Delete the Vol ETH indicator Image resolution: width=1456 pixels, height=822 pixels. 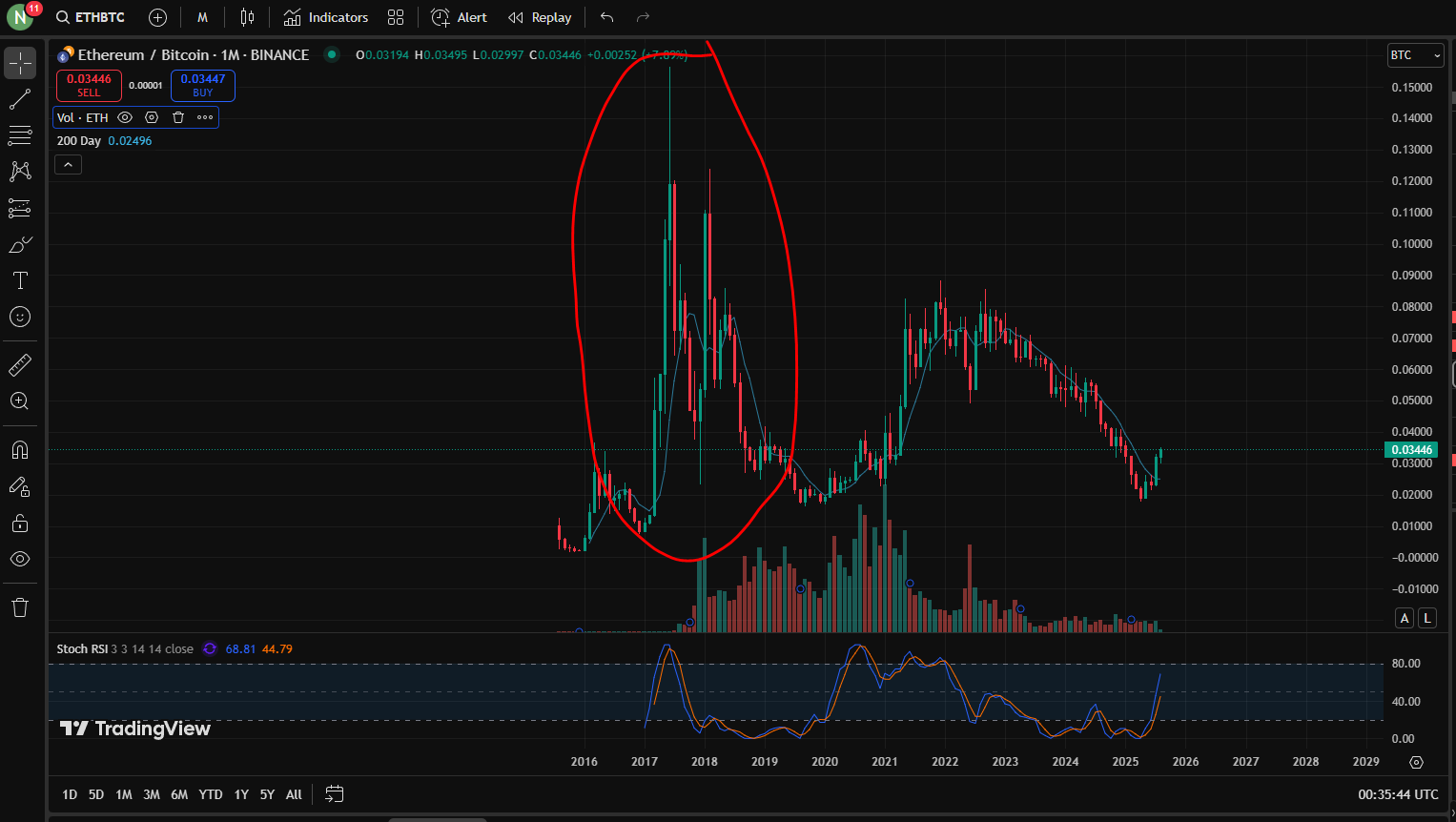point(178,117)
